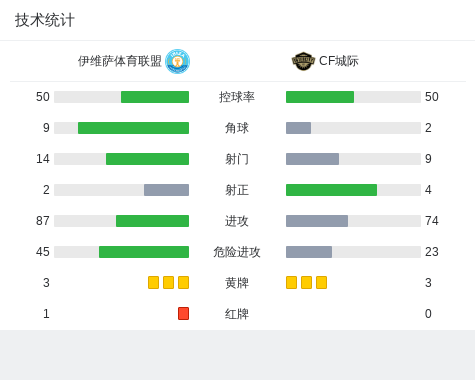Click the 射门 stat label
The image size is (475, 380).
tap(237, 159)
